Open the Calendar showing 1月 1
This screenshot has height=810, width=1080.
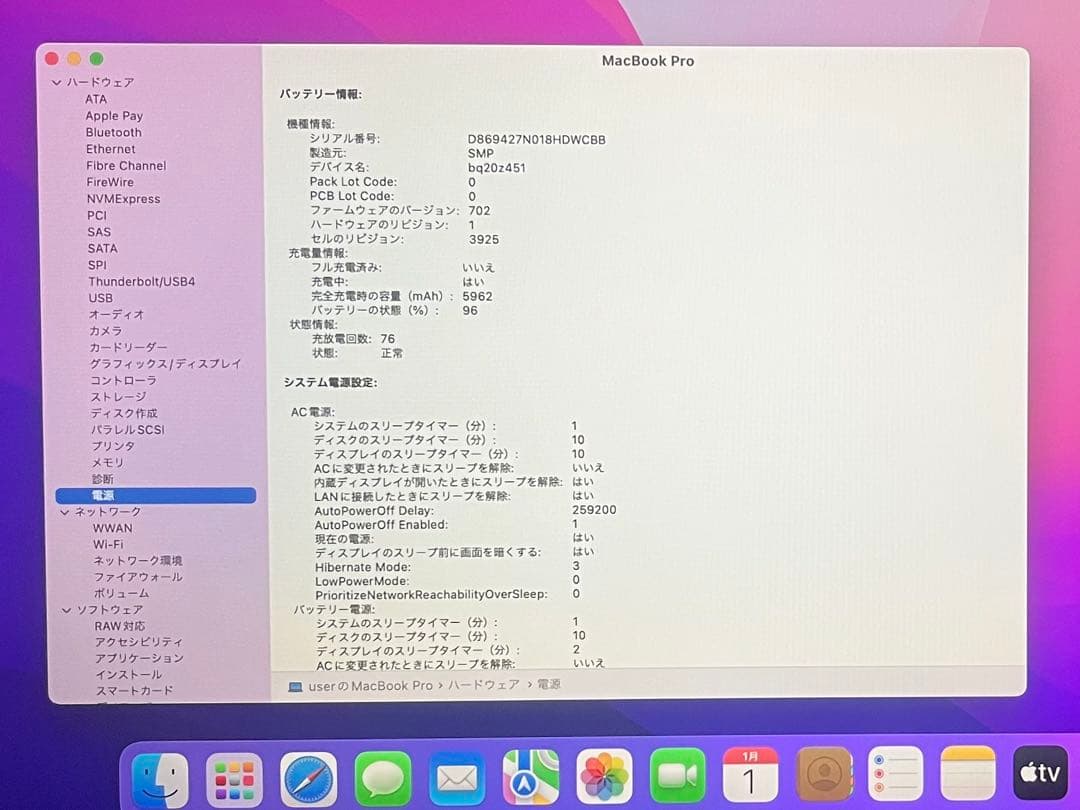pos(750,778)
